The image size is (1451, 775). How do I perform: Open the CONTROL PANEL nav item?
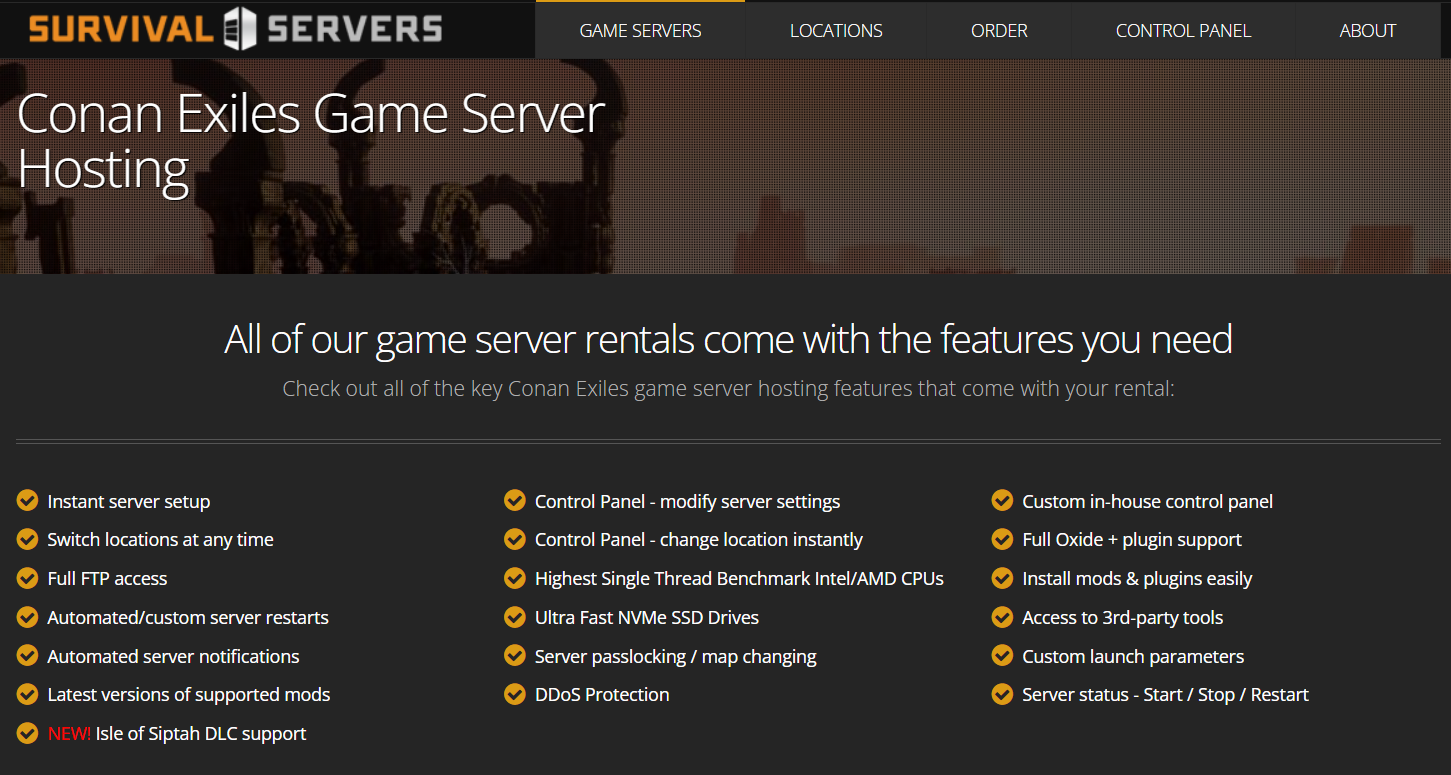1183,31
